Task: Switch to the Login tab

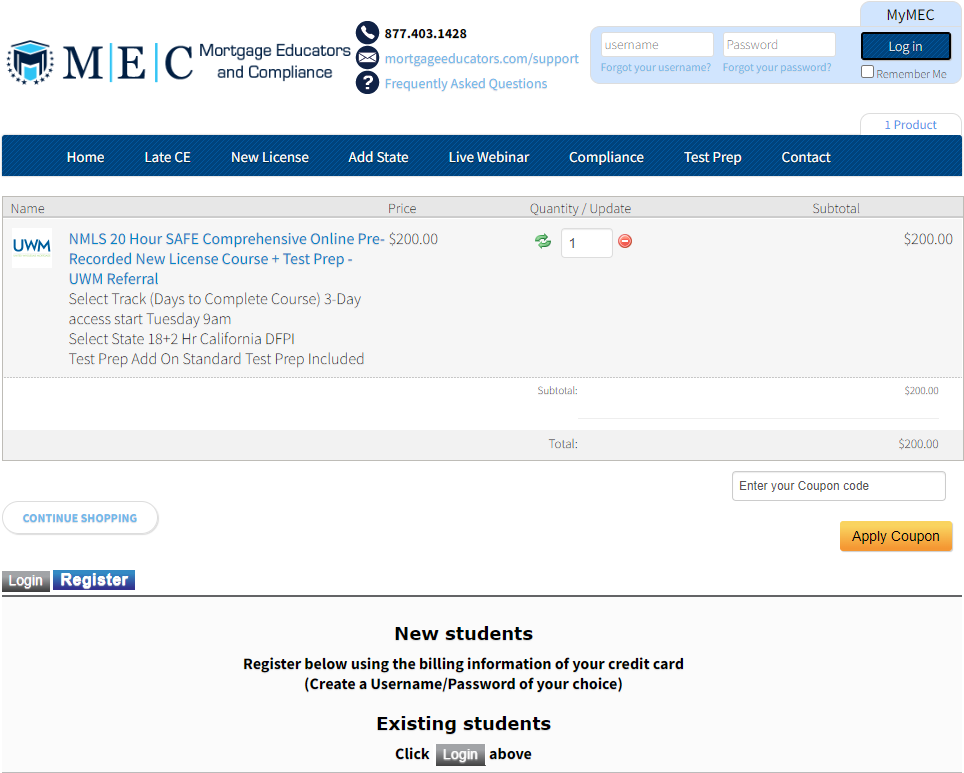Action: (26, 581)
